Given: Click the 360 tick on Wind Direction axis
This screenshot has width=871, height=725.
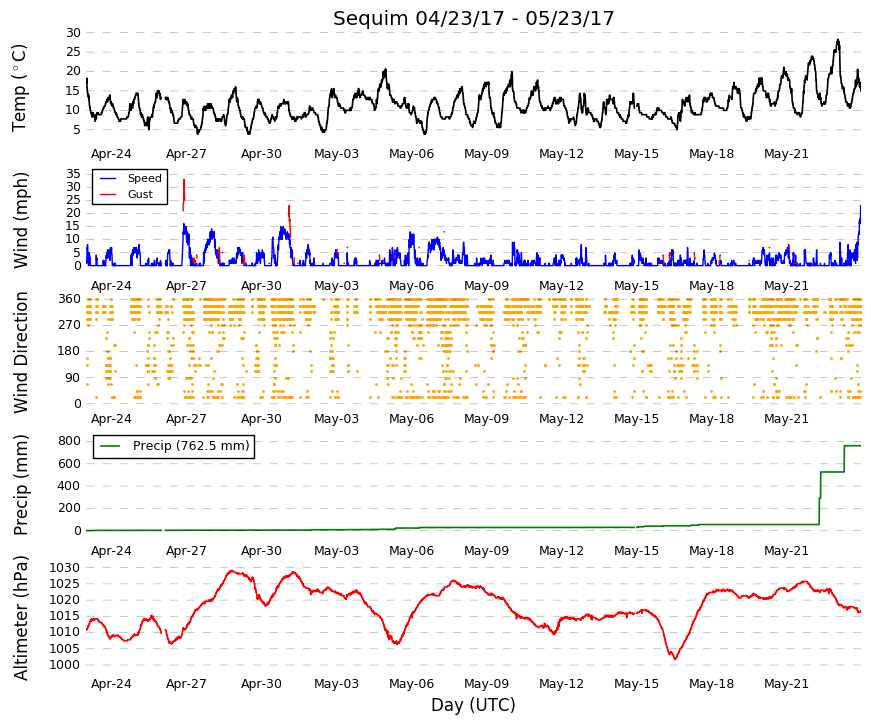Looking at the screenshot, I should [x=69, y=299].
